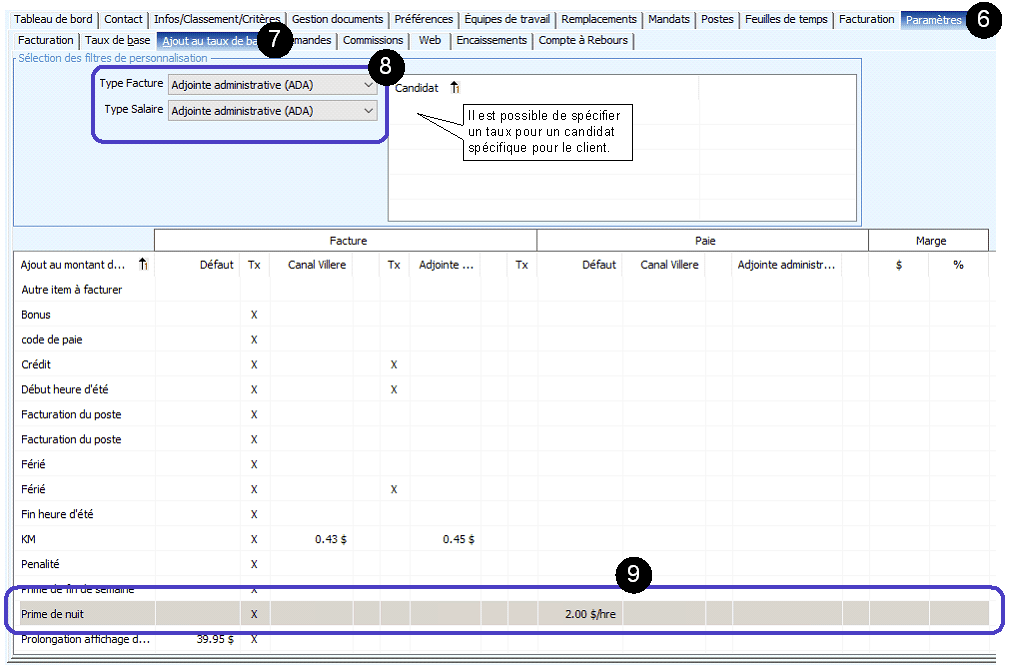Open the Commissions sub-tab
1009x668 pixels.
[x=373, y=41]
